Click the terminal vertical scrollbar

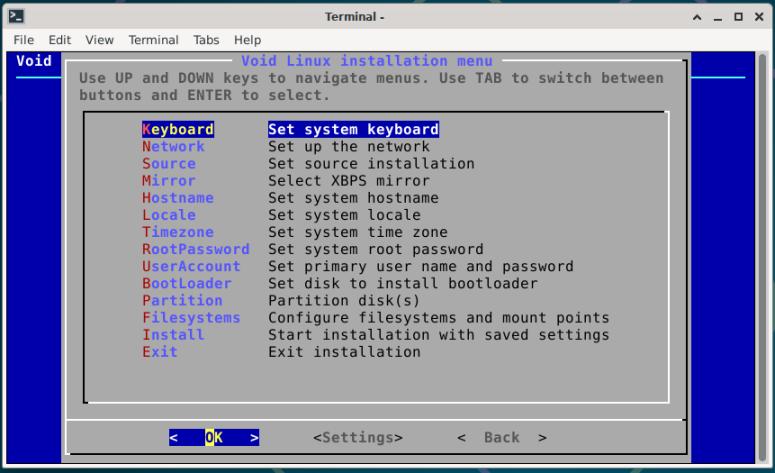click(x=762, y=257)
